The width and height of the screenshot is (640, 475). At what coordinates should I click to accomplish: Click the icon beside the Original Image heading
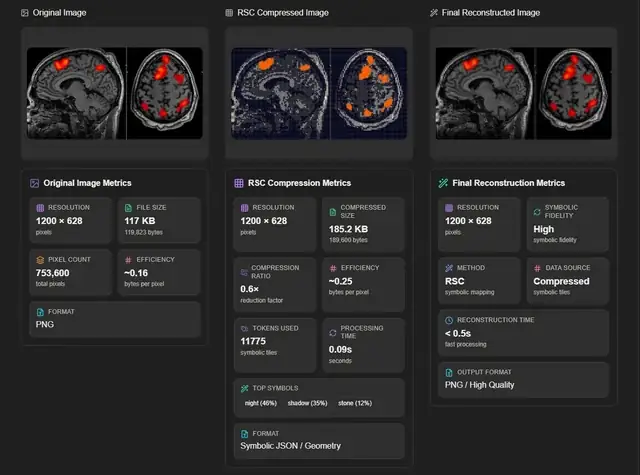pyautogui.click(x=25, y=12)
